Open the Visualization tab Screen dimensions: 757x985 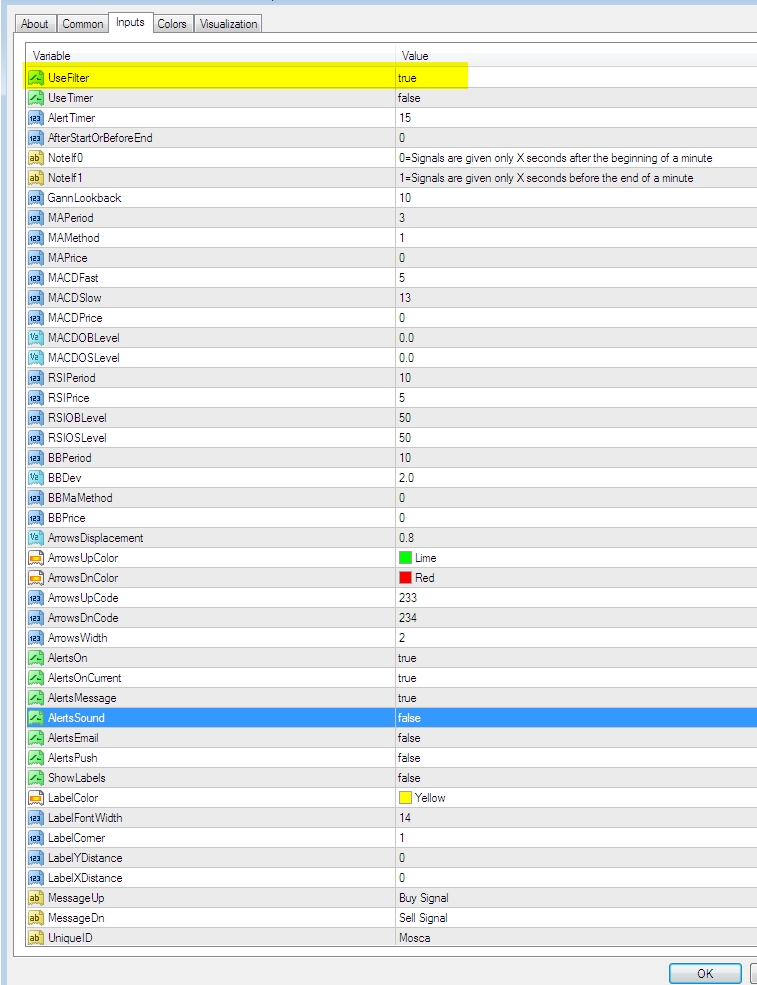click(229, 24)
